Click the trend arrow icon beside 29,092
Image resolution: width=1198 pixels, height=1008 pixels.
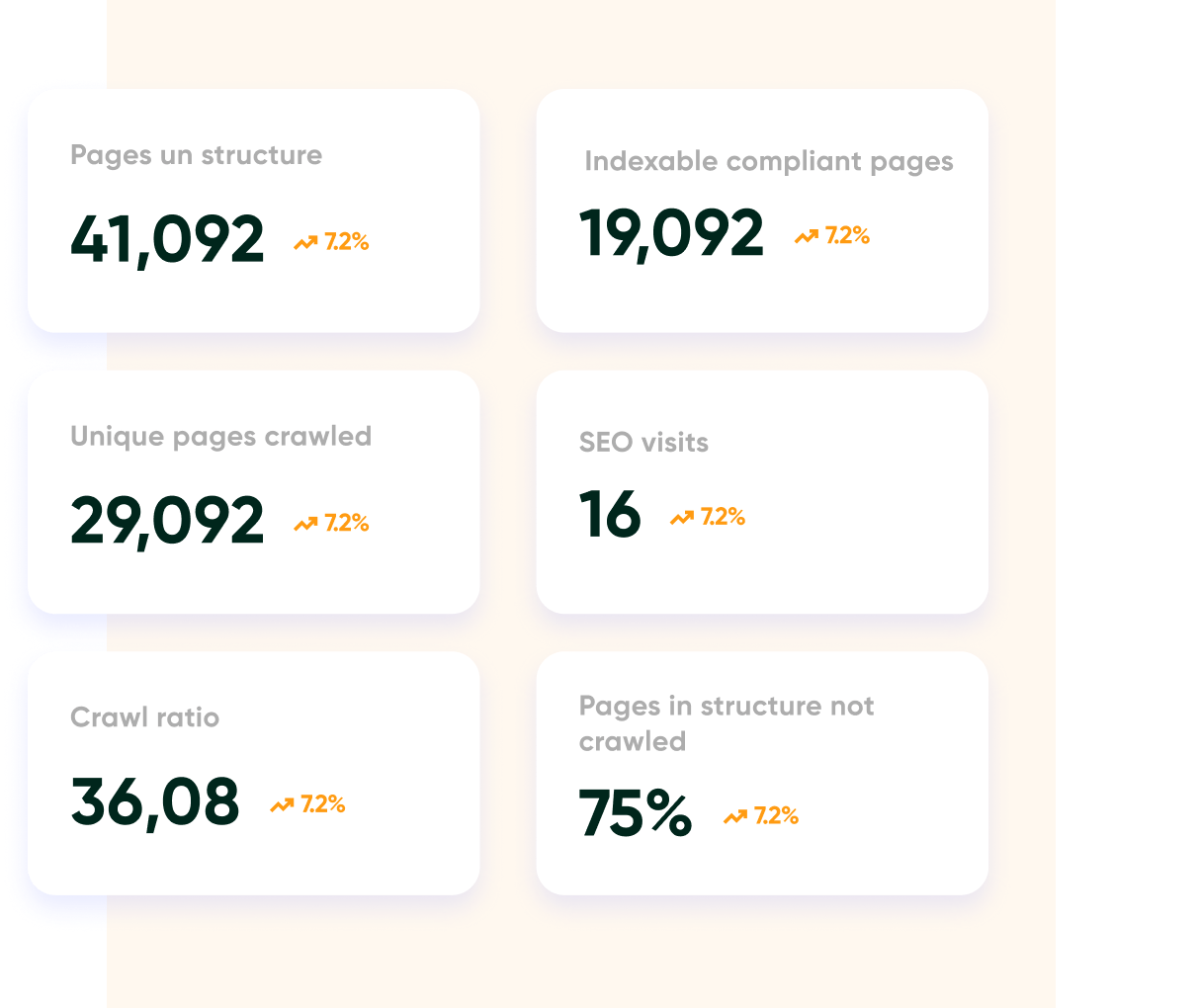pos(305,524)
